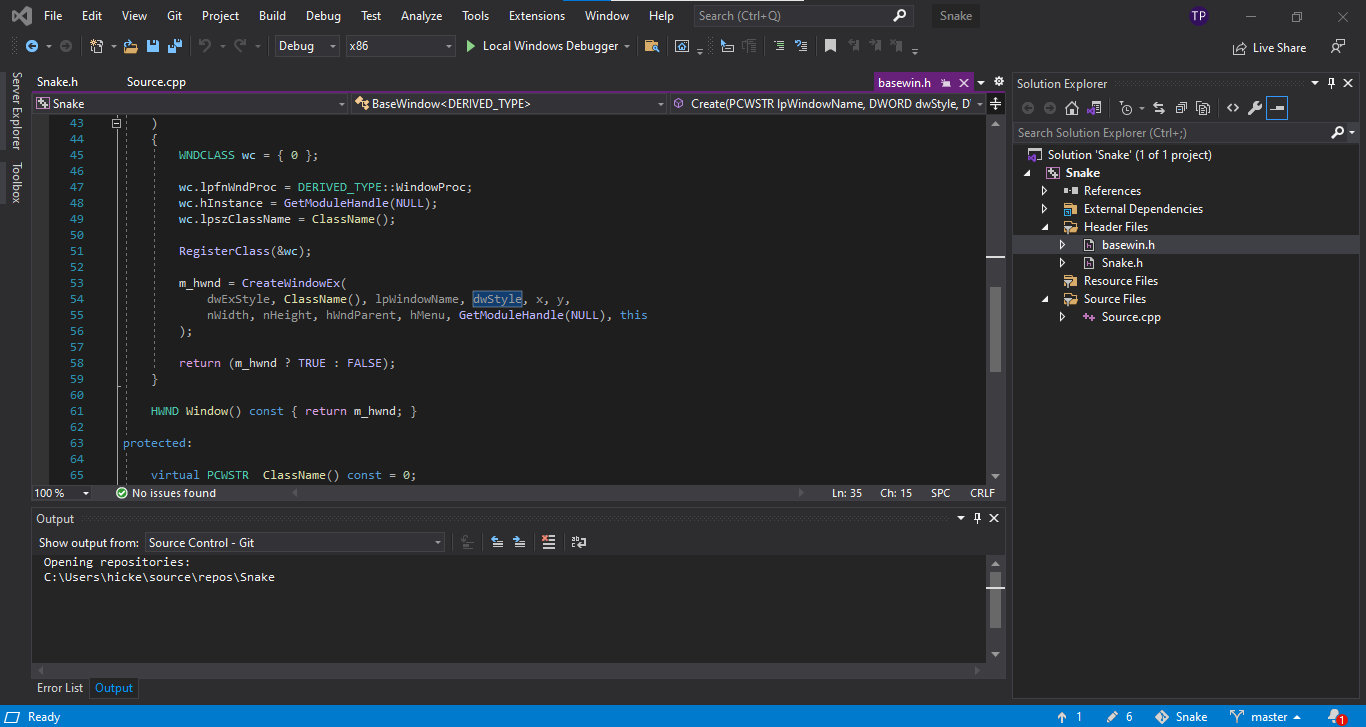The height and width of the screenshot is (727, 1366).
Task: Clear all text in Output window
Action: pyautogui.click(x=548, y=542)
